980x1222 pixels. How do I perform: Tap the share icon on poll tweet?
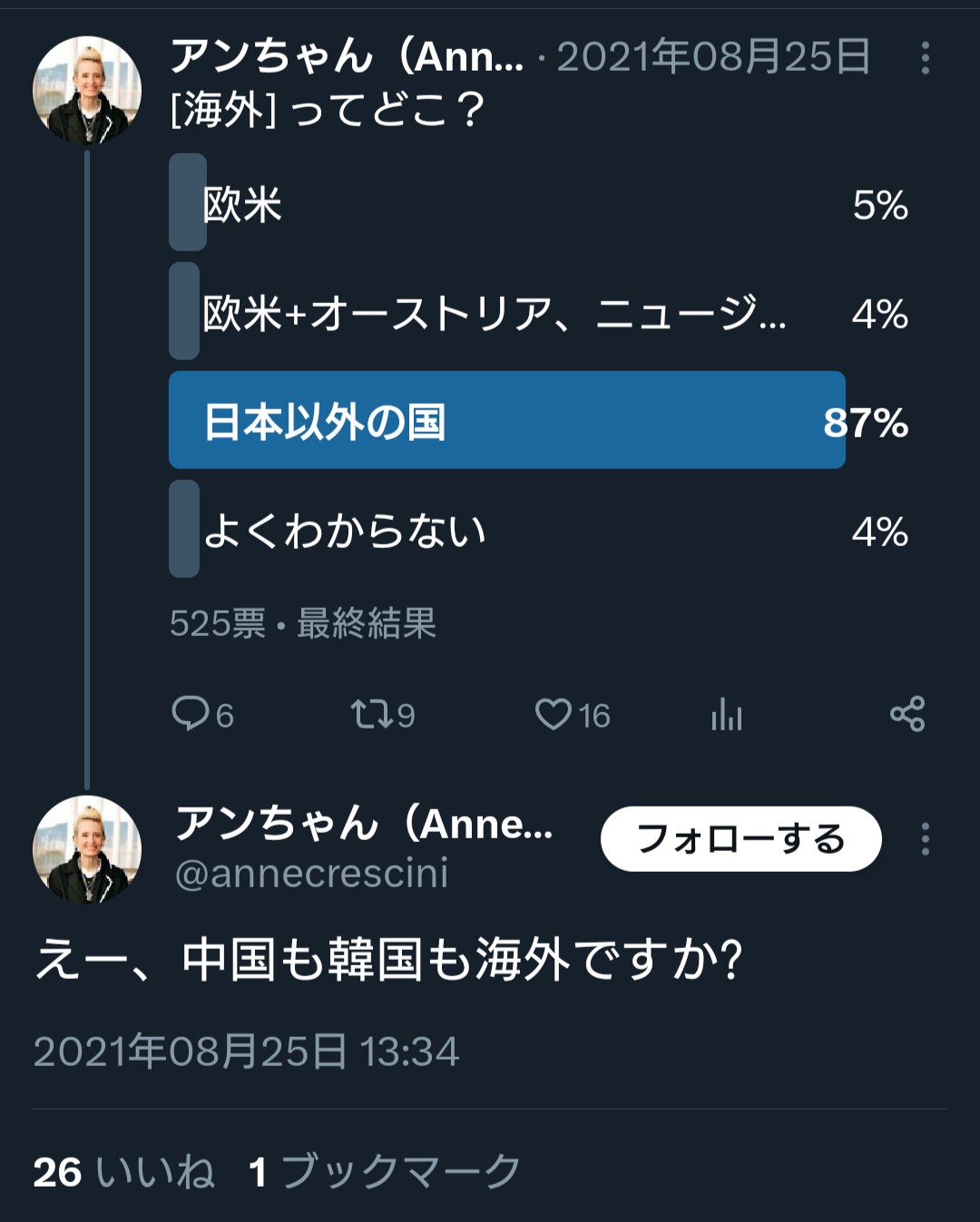(907, 714)
